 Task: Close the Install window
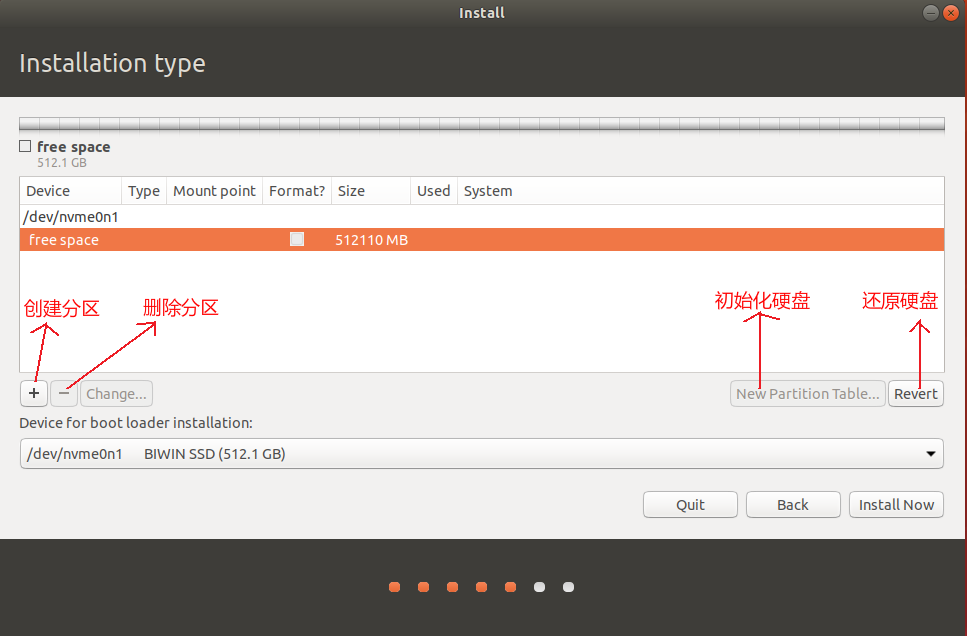point(951,12)
